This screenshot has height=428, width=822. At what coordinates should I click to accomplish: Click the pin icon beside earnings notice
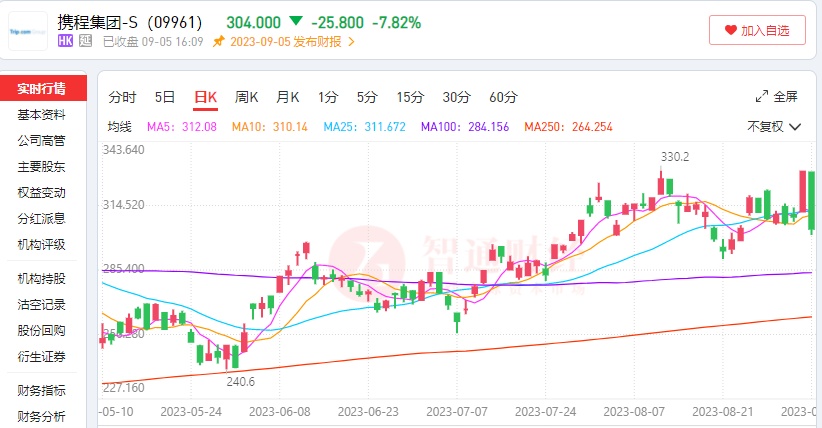point(219,41)
